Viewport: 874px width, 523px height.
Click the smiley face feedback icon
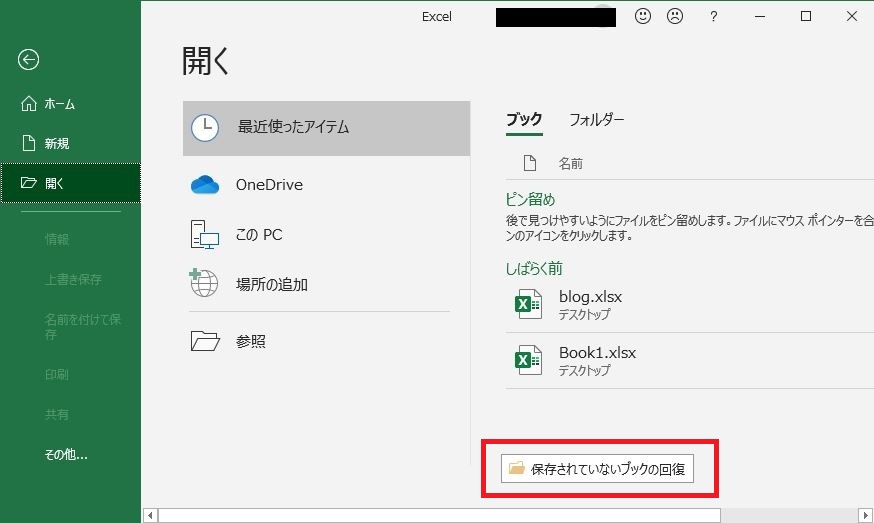tap(643, 16)
